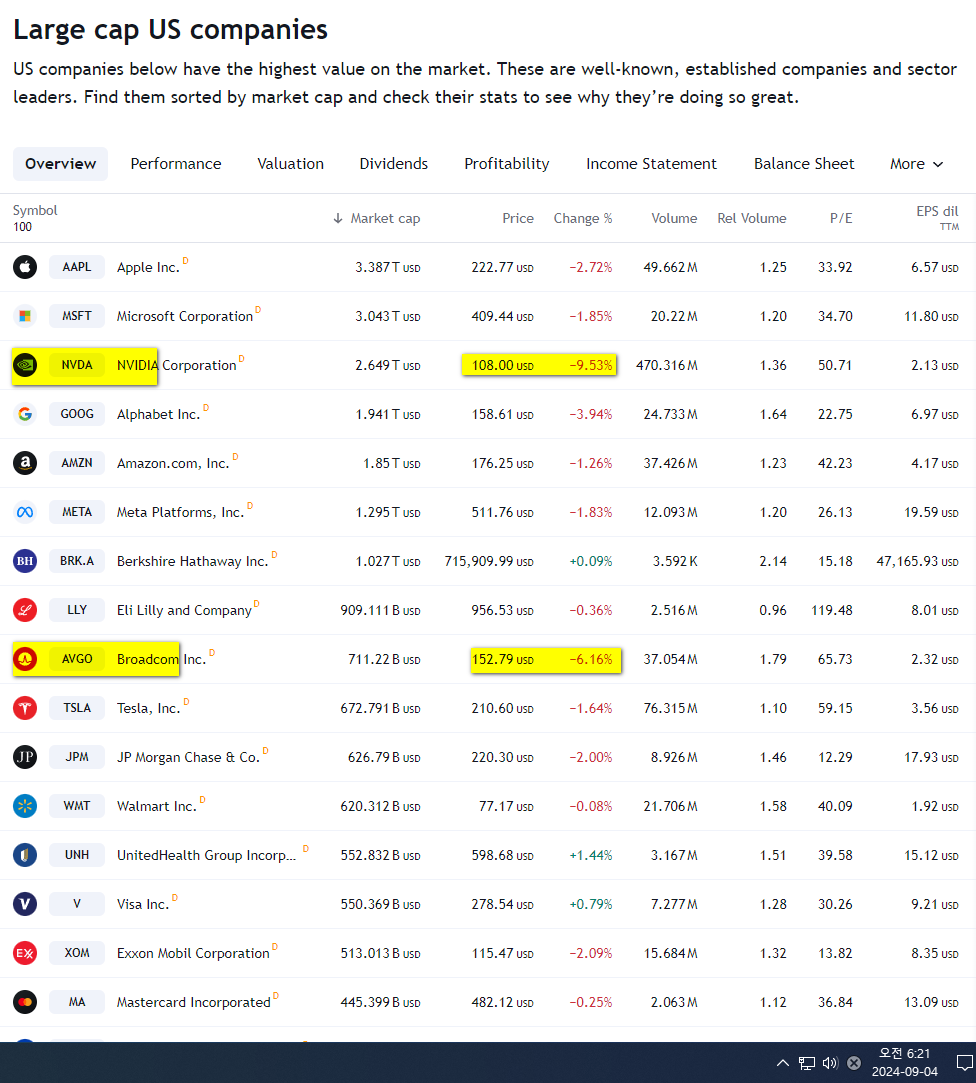
Task: Open the AAPL ticker link
Action: pos(77,267)
